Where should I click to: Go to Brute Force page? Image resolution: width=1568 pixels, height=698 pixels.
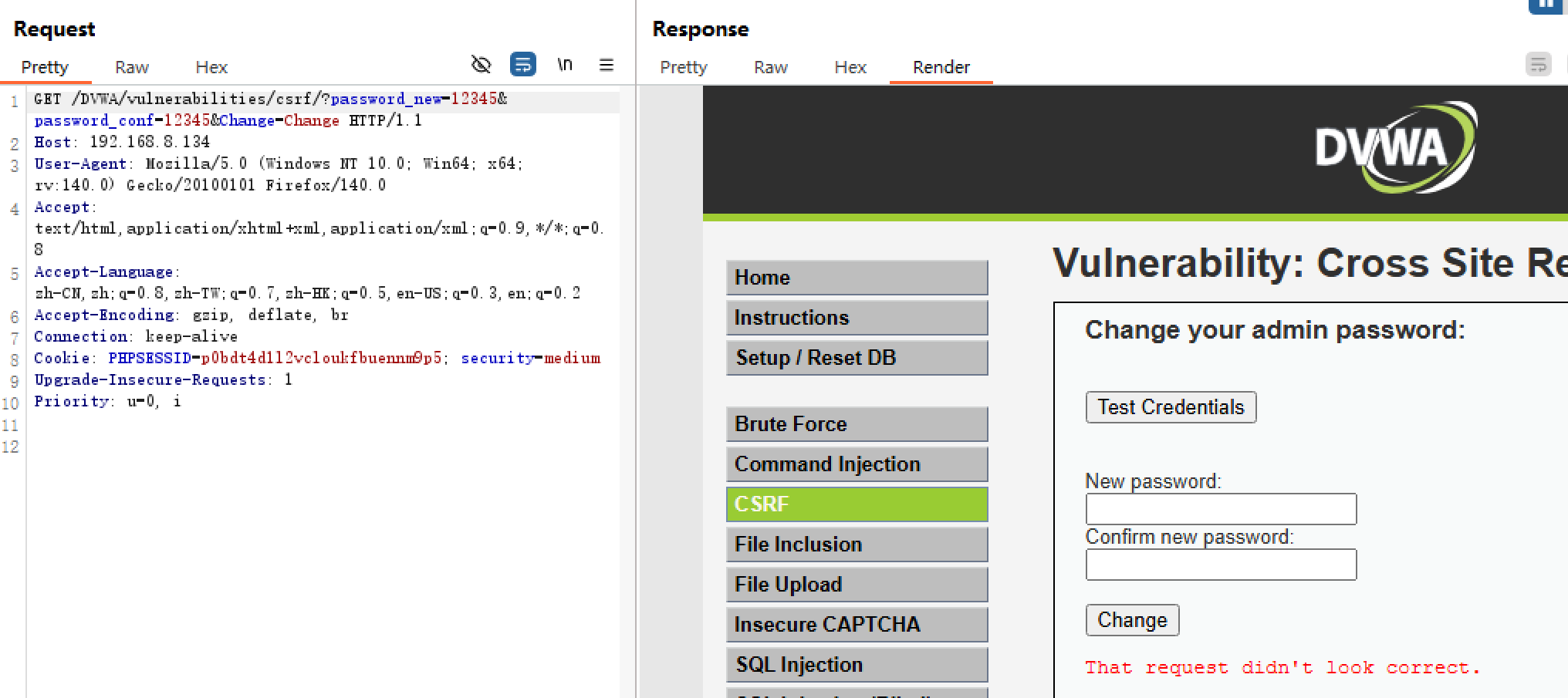click(x=857, y=424)
